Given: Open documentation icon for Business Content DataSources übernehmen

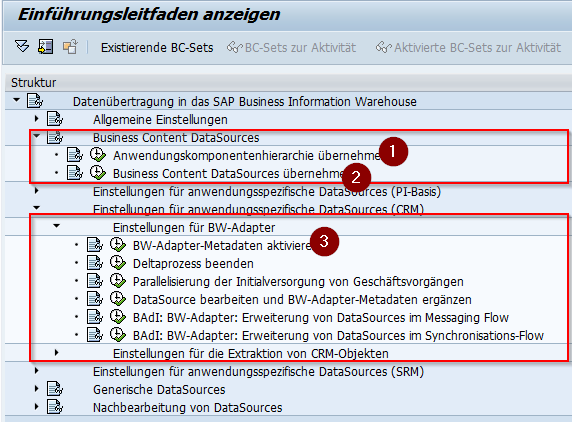Looking at the screenshot, I should (75, 173).
